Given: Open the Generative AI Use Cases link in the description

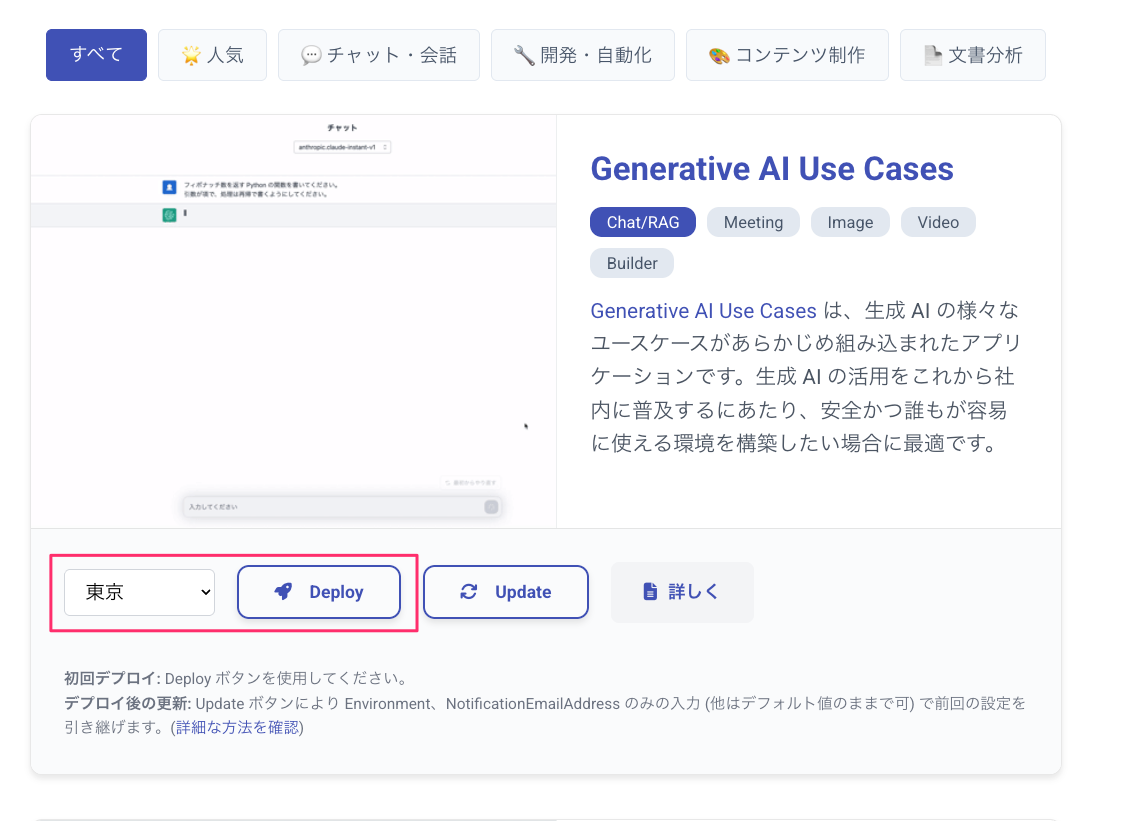Looking at the screenshot, I should [703, 311].
